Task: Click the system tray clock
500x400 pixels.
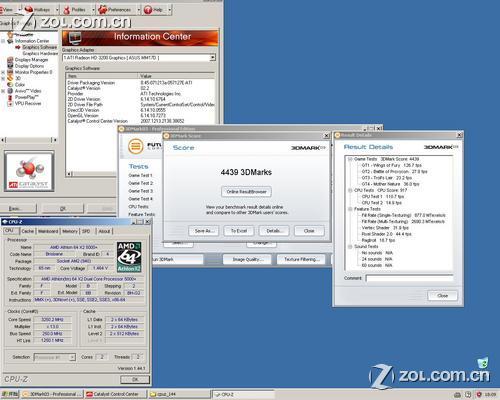Action: [x=490, y=395]
